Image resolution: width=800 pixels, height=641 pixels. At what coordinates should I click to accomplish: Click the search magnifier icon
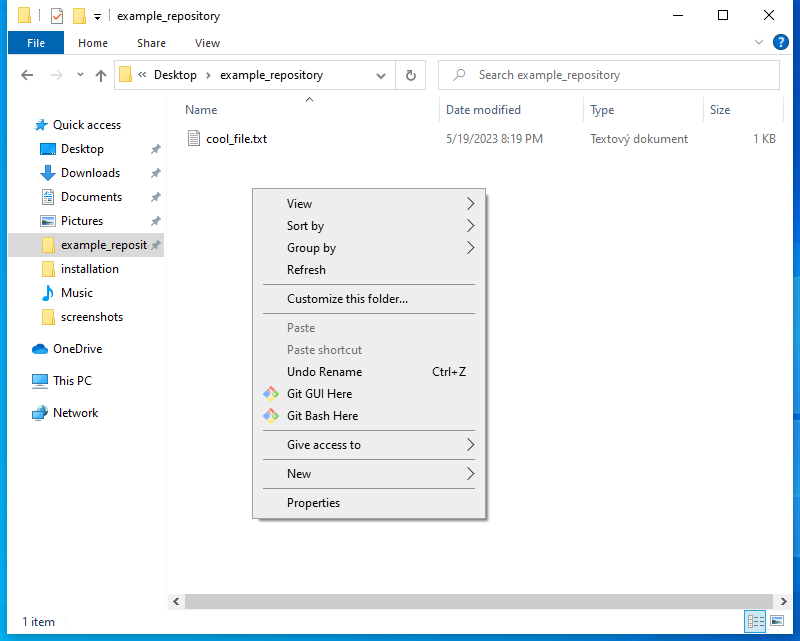coord(459,75)
